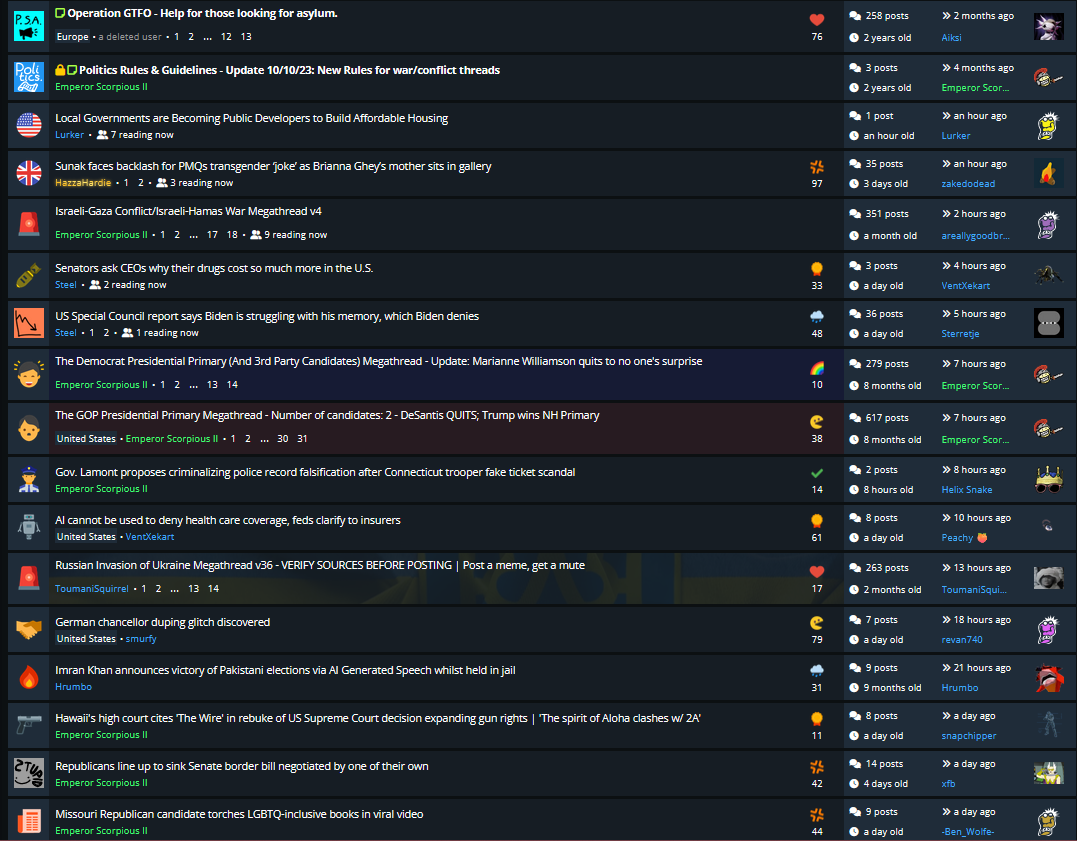Open last poster Helix Snake's profile

coord(966,490)
